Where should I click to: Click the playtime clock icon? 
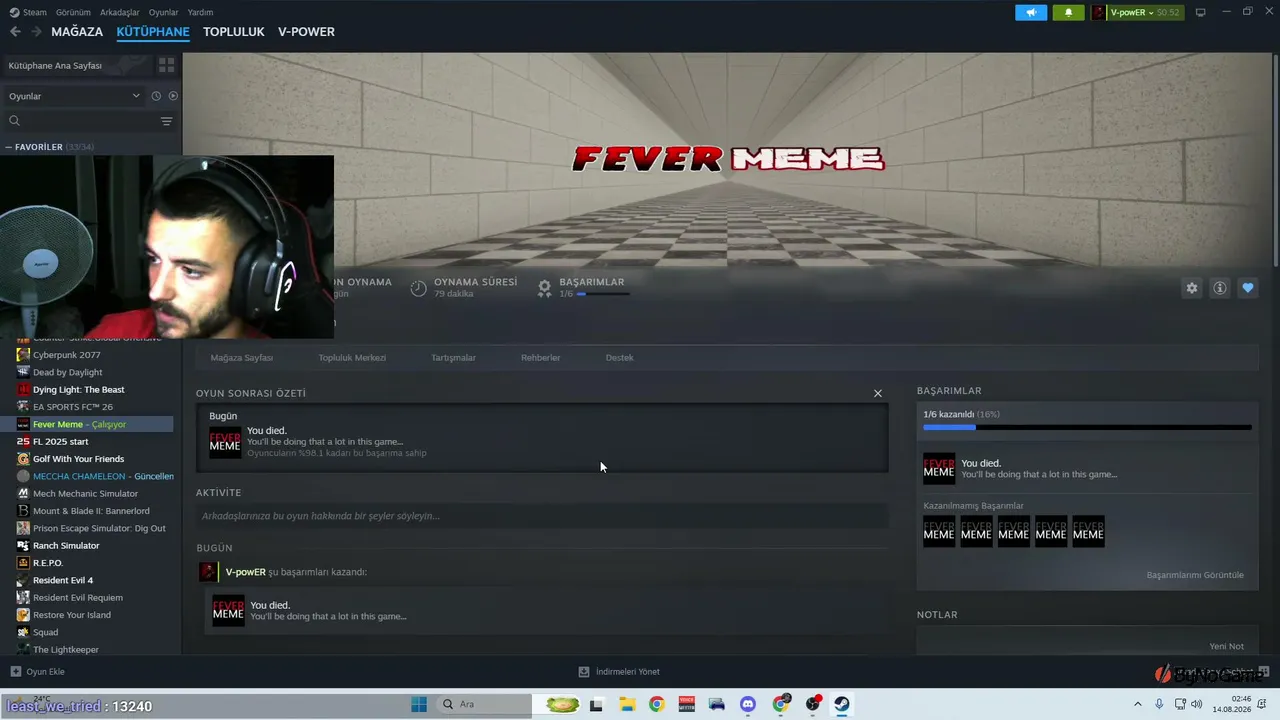(418, 288)
